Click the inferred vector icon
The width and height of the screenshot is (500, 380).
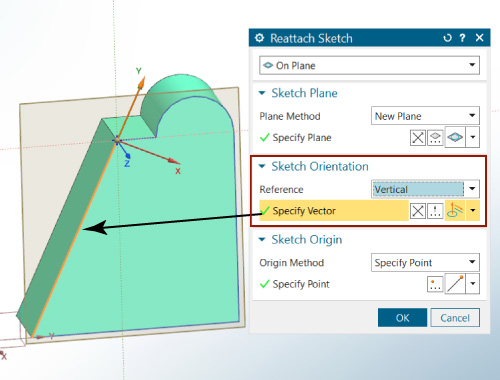pos(455,210)
